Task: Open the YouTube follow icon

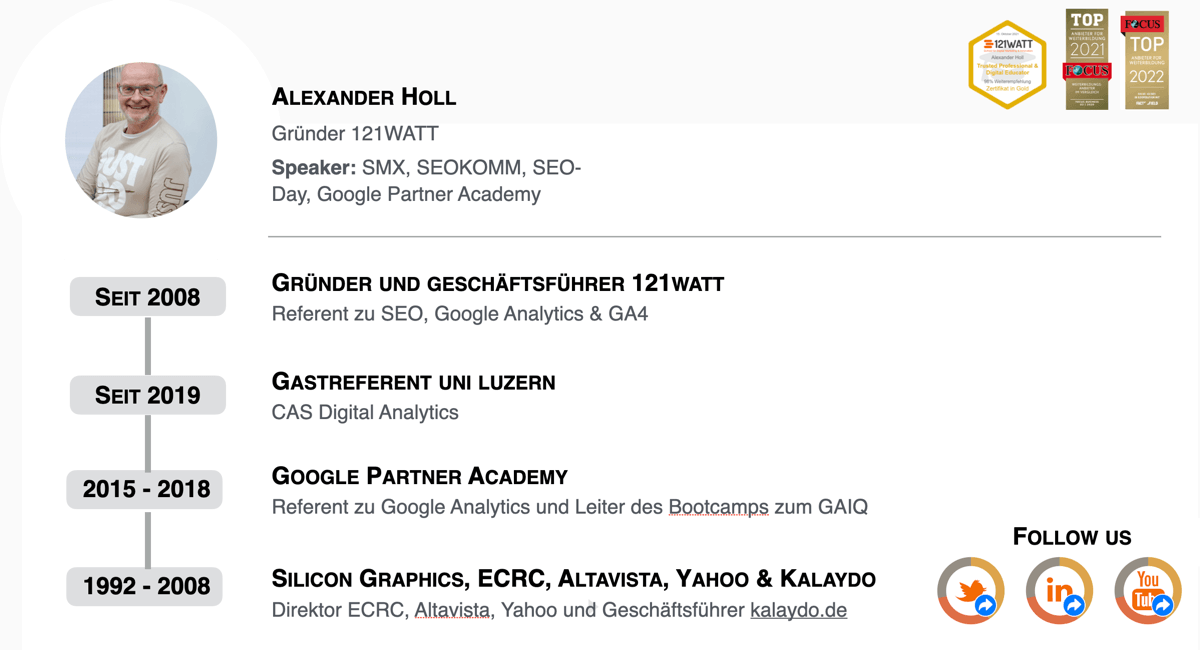Action: click(1148, 591)
